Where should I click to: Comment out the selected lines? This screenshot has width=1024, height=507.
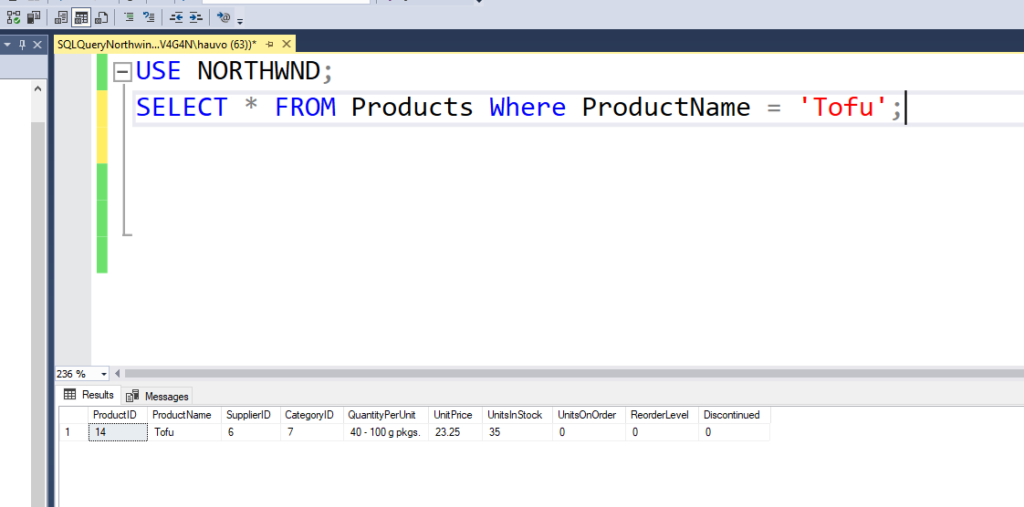coord(129,17)
